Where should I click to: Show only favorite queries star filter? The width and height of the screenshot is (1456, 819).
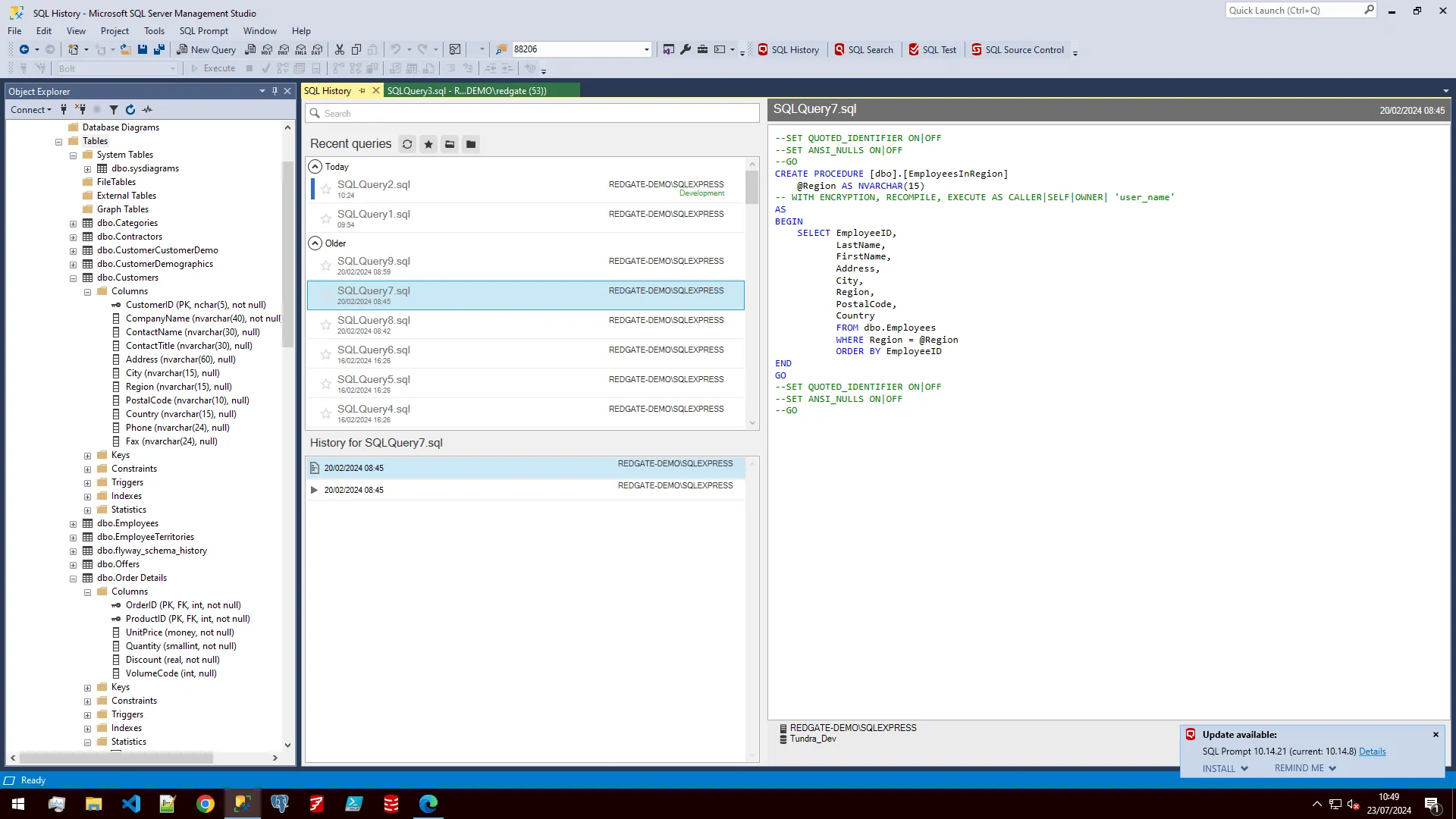[428, 144]
